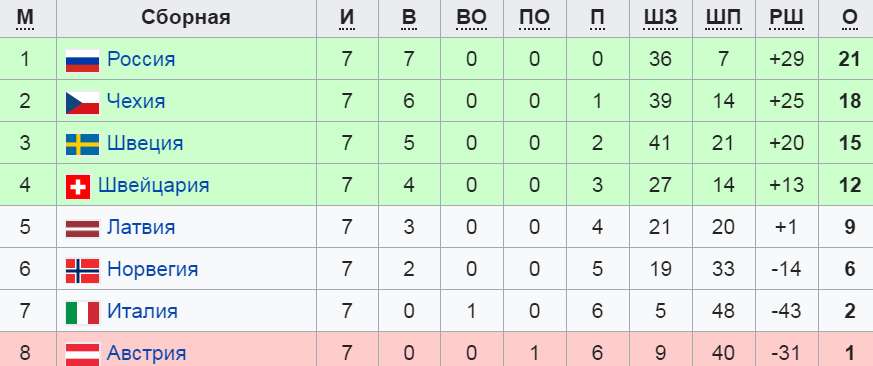Viewport: 873px width, 366px height.
Task: Click the М column header abbreviation
Action: pyautogui.click(x=24, y=18)
